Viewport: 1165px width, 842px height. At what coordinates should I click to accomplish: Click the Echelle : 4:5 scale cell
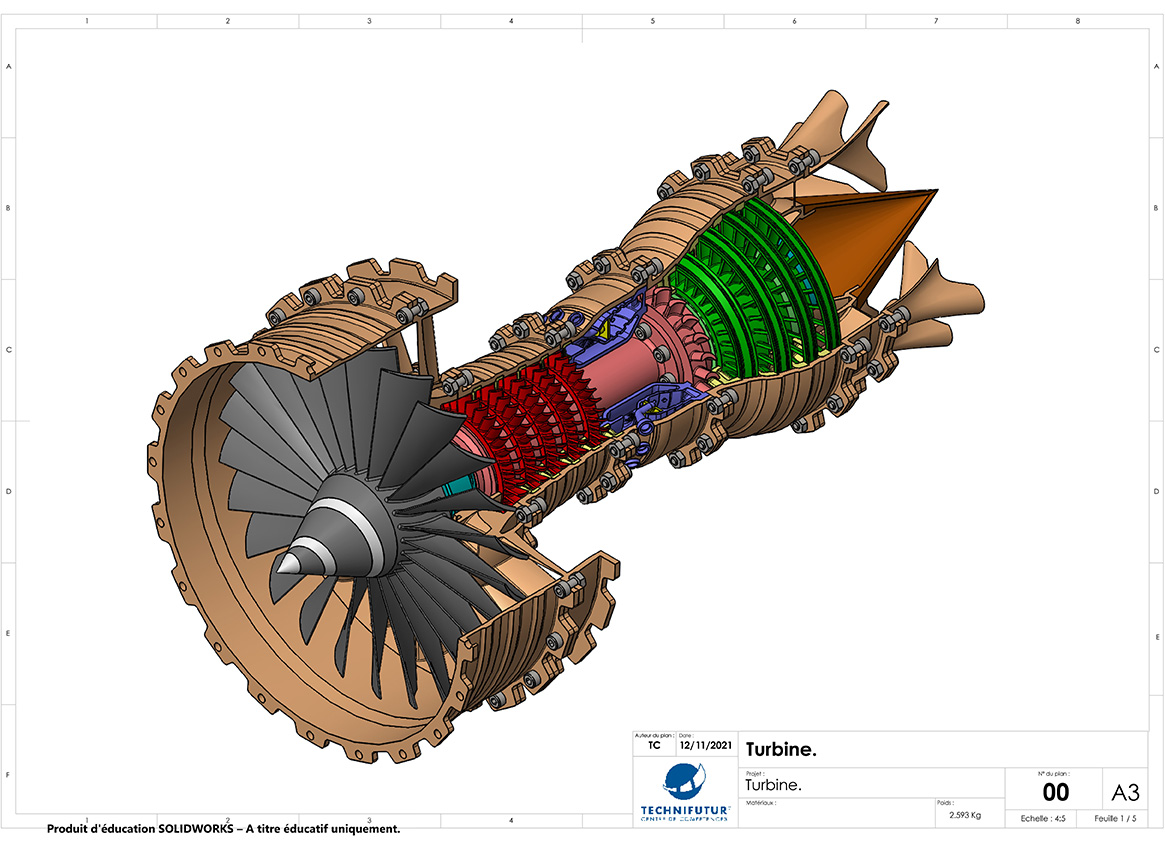click(1042, 818)
